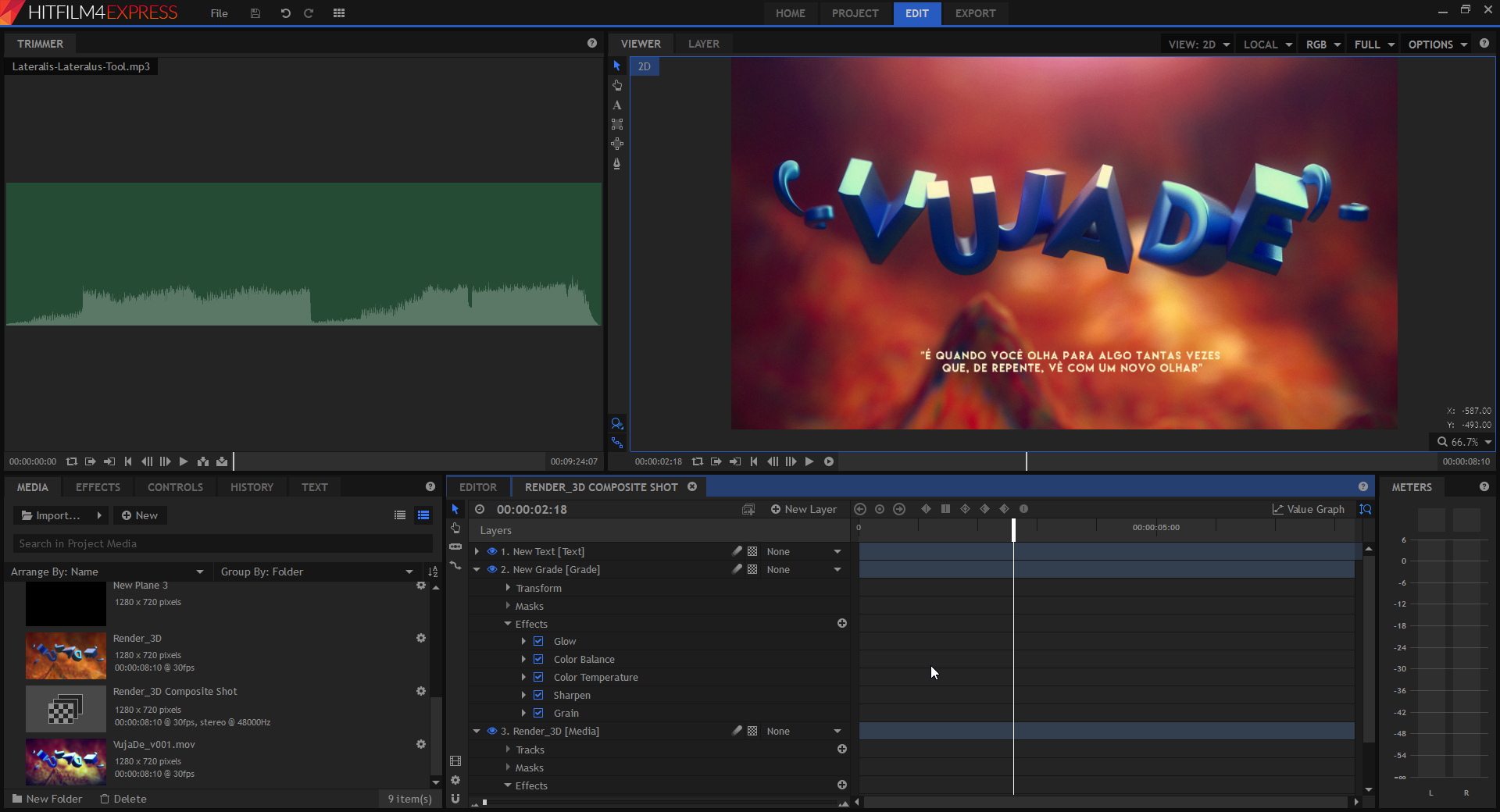Disable the Color Balance effect checkbox
The width and height of the screenshot is (1500, 812).
(x=538, y=659)
